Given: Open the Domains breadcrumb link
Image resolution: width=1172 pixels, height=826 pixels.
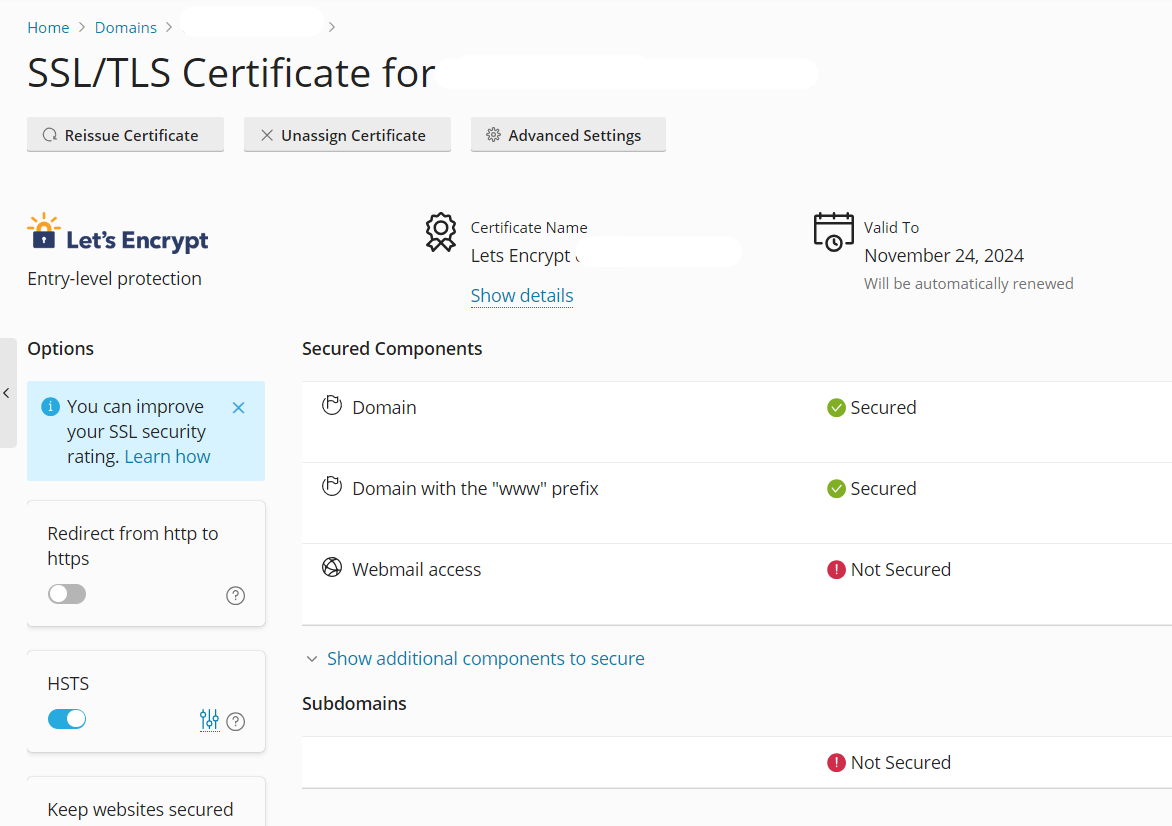Looking at the screenshot, I should tap(125, 27).
